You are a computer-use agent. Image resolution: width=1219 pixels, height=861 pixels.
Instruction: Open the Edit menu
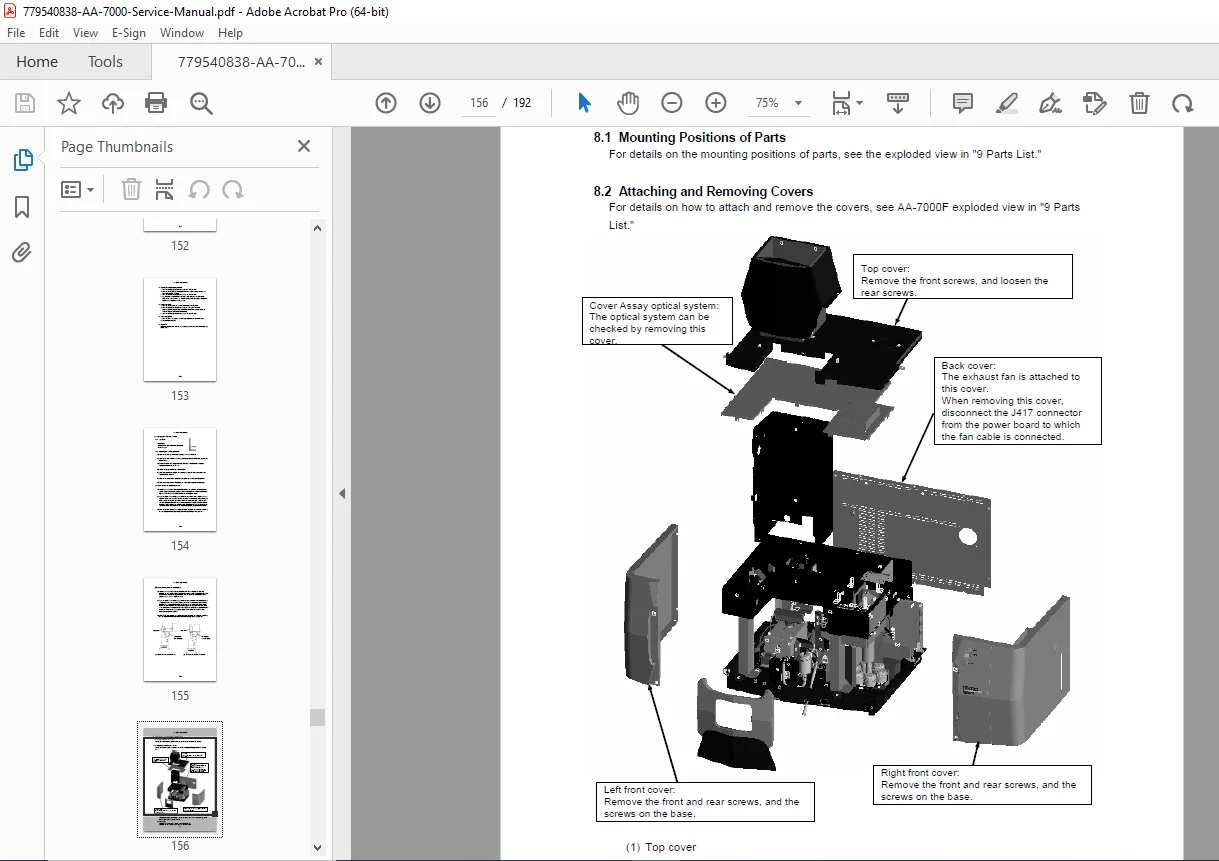(x=49, y=33)
